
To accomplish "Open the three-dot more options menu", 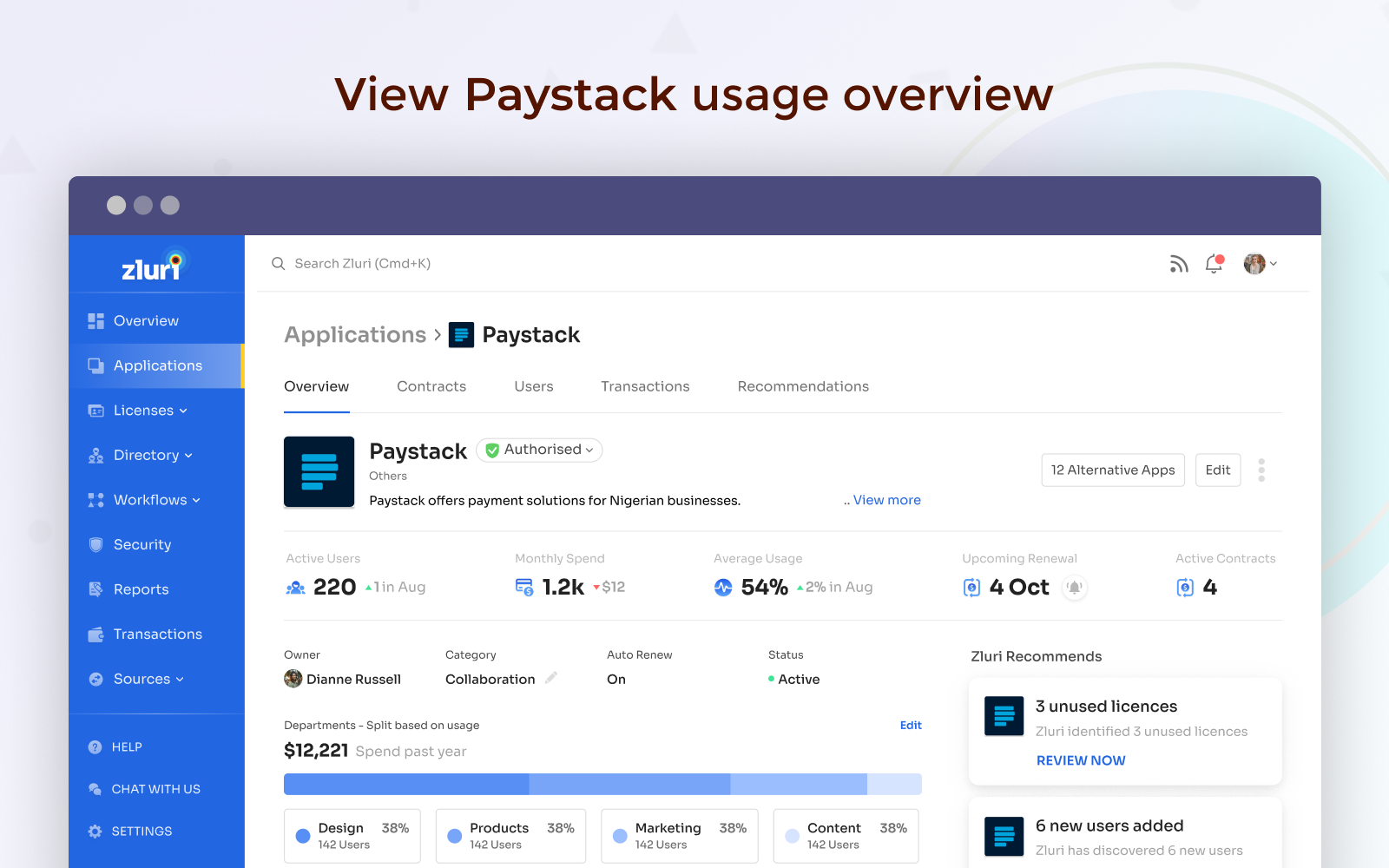I will [x=1261, y=470].
